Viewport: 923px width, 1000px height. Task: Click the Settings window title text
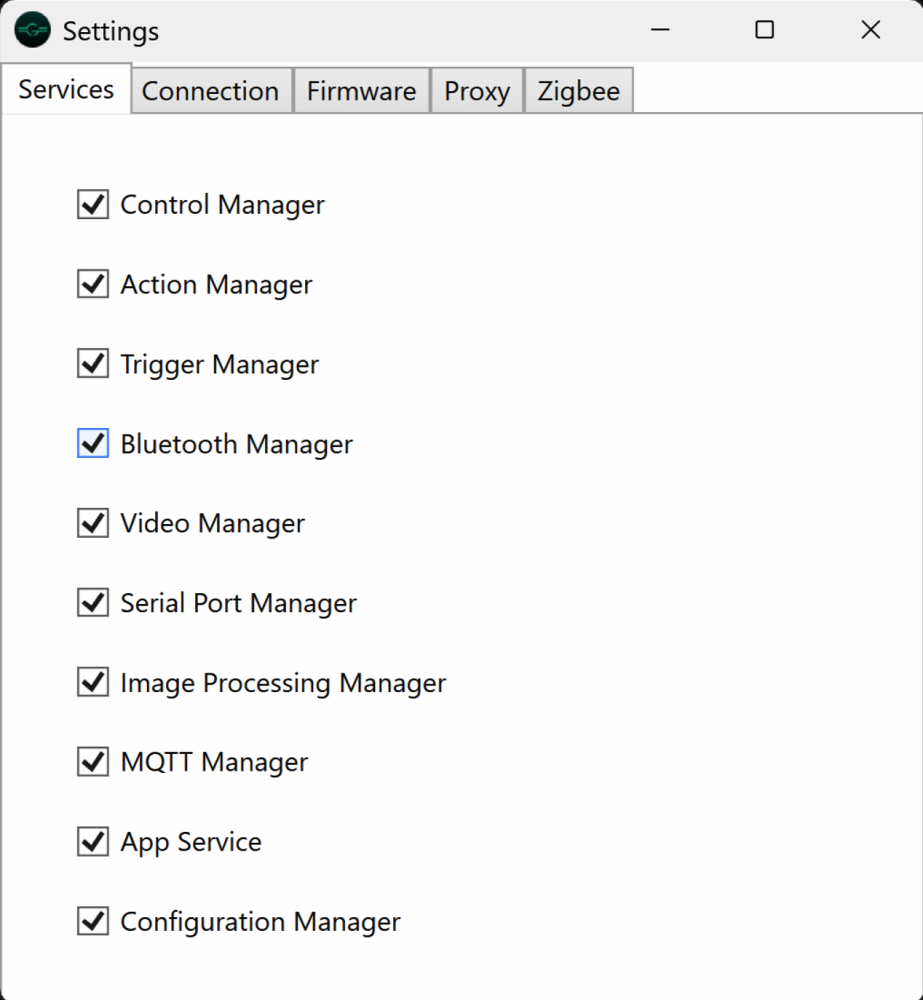pyautogui.click(x=111, y=31)
